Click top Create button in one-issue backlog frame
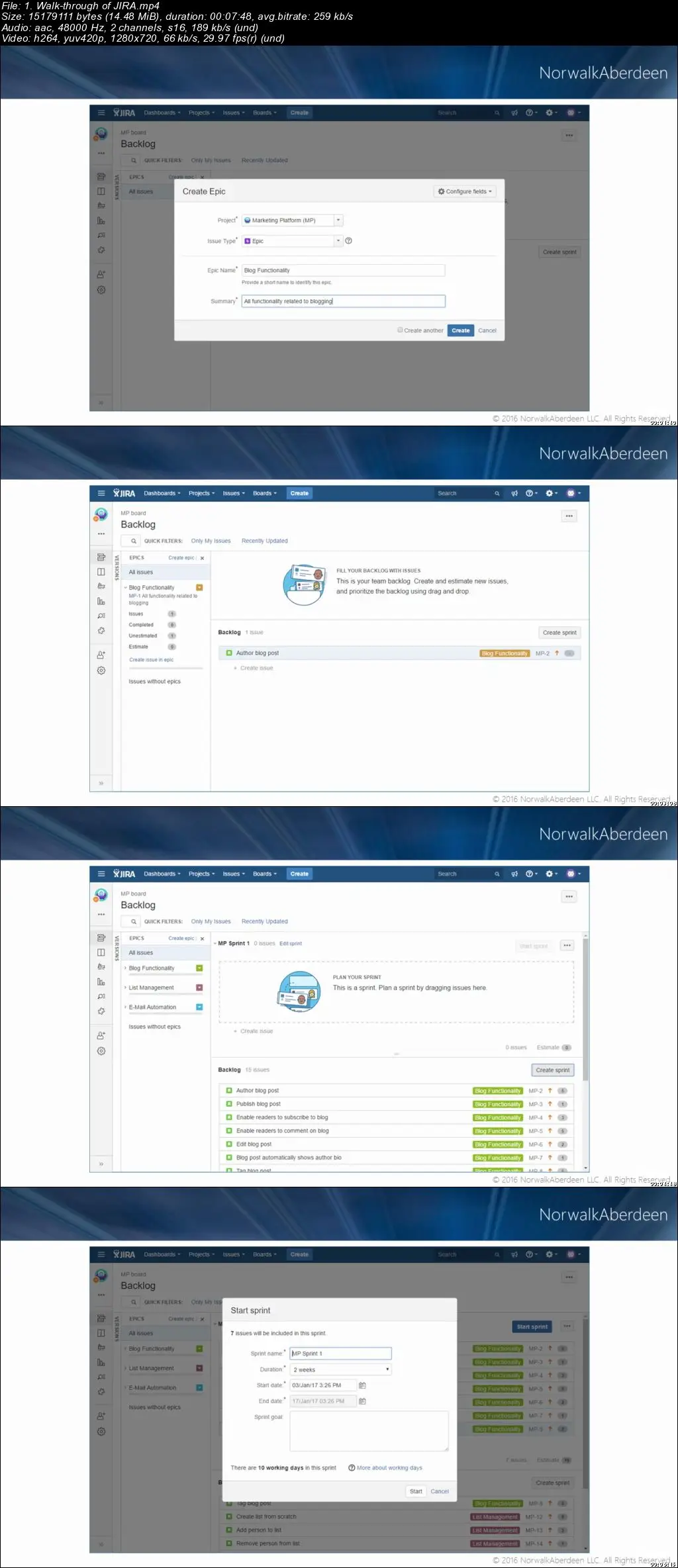The height and width of the screenshot is (1568, 678). point(299,493)
